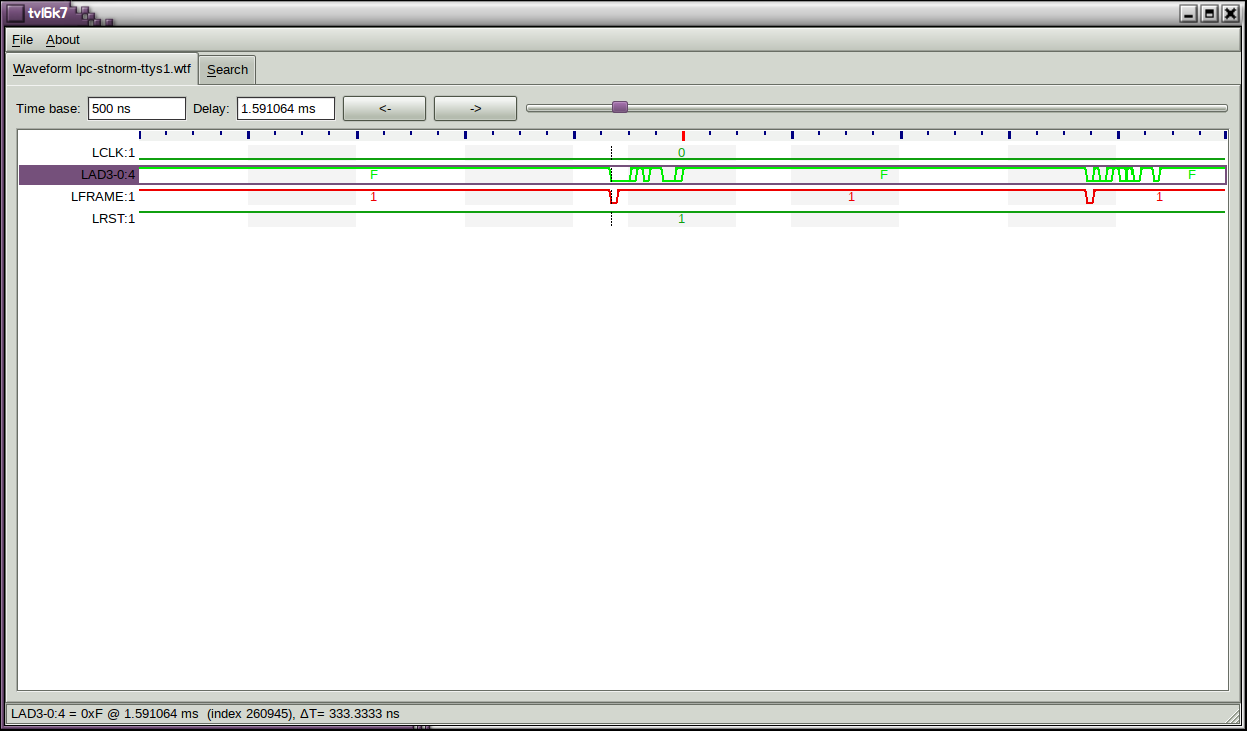Click the red cursor marker on the ruler
The width and height of the screenshot is (1247, 731).
click(x=683, y=135)
